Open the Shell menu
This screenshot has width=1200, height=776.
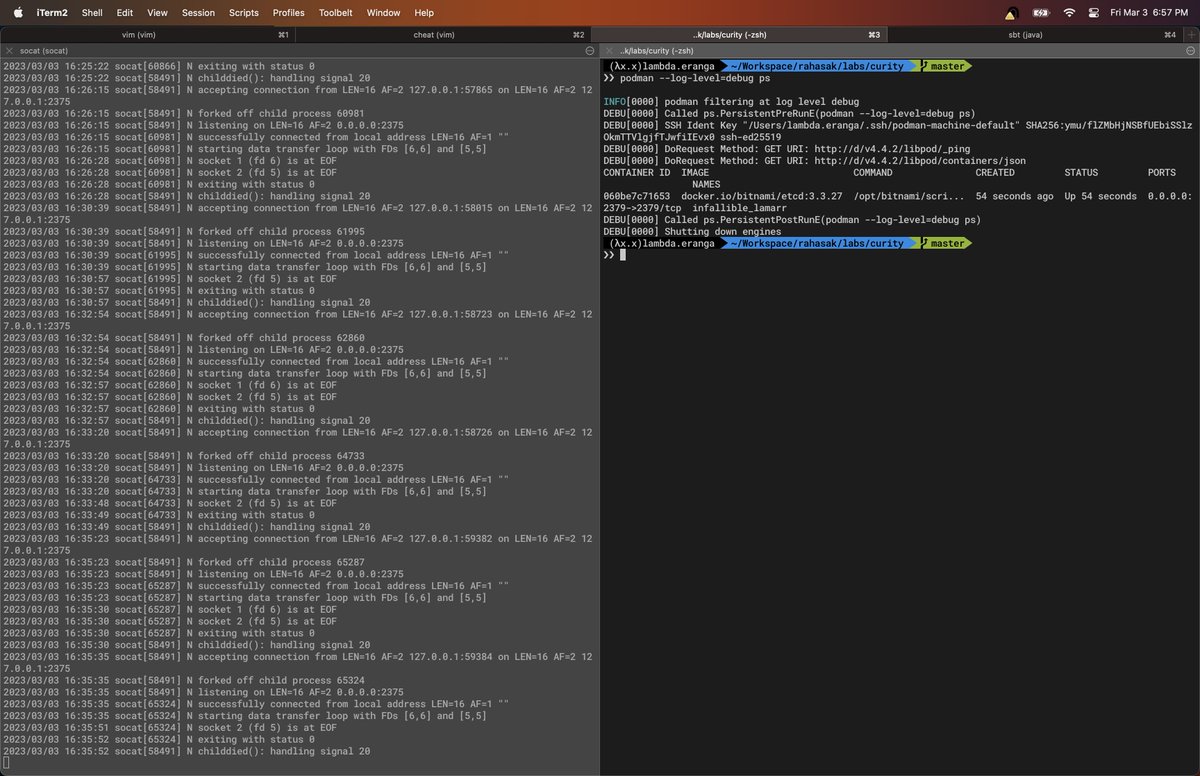point(91,13)
